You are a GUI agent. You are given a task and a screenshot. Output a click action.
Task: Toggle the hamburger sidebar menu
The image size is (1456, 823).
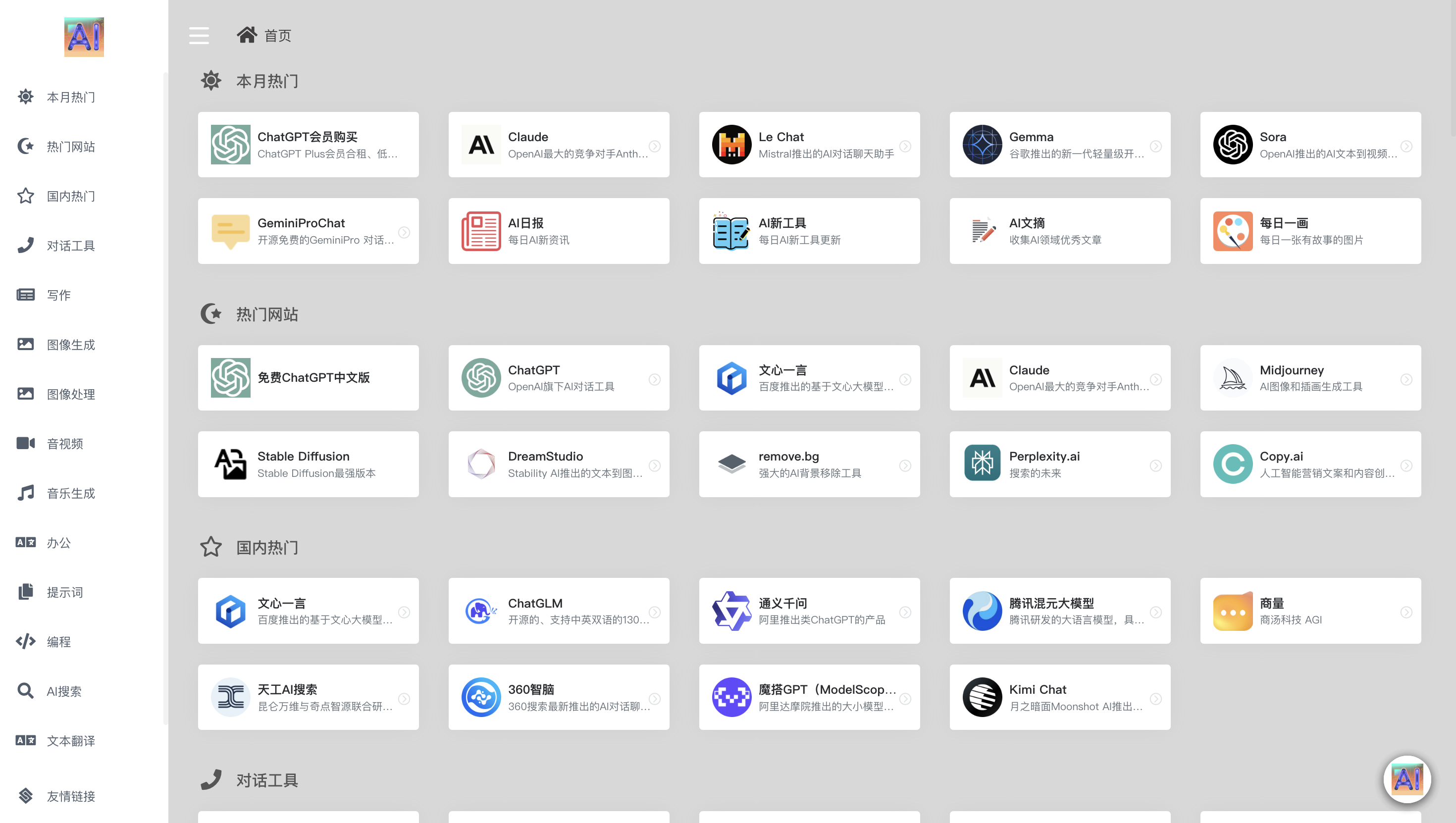click(x=199, y=36)
